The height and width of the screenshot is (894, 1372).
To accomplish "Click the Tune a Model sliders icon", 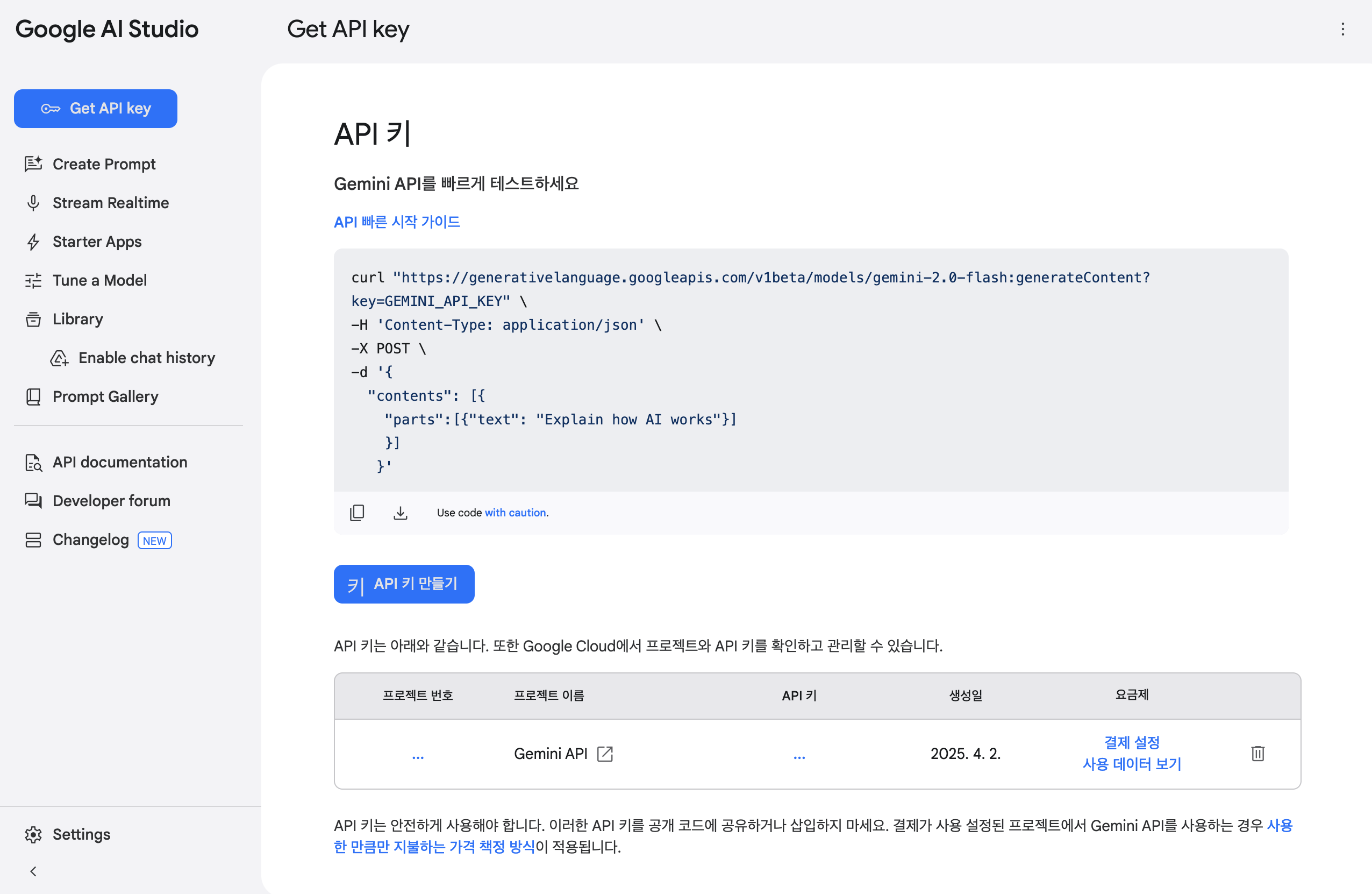I will [33, 281].
